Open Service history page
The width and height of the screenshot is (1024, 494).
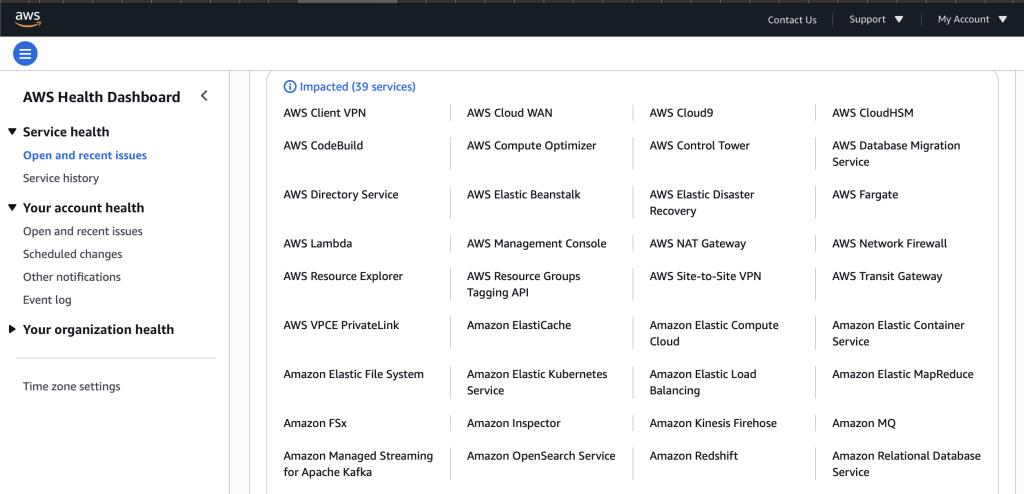pyautogui.click(x=61, y=178)
